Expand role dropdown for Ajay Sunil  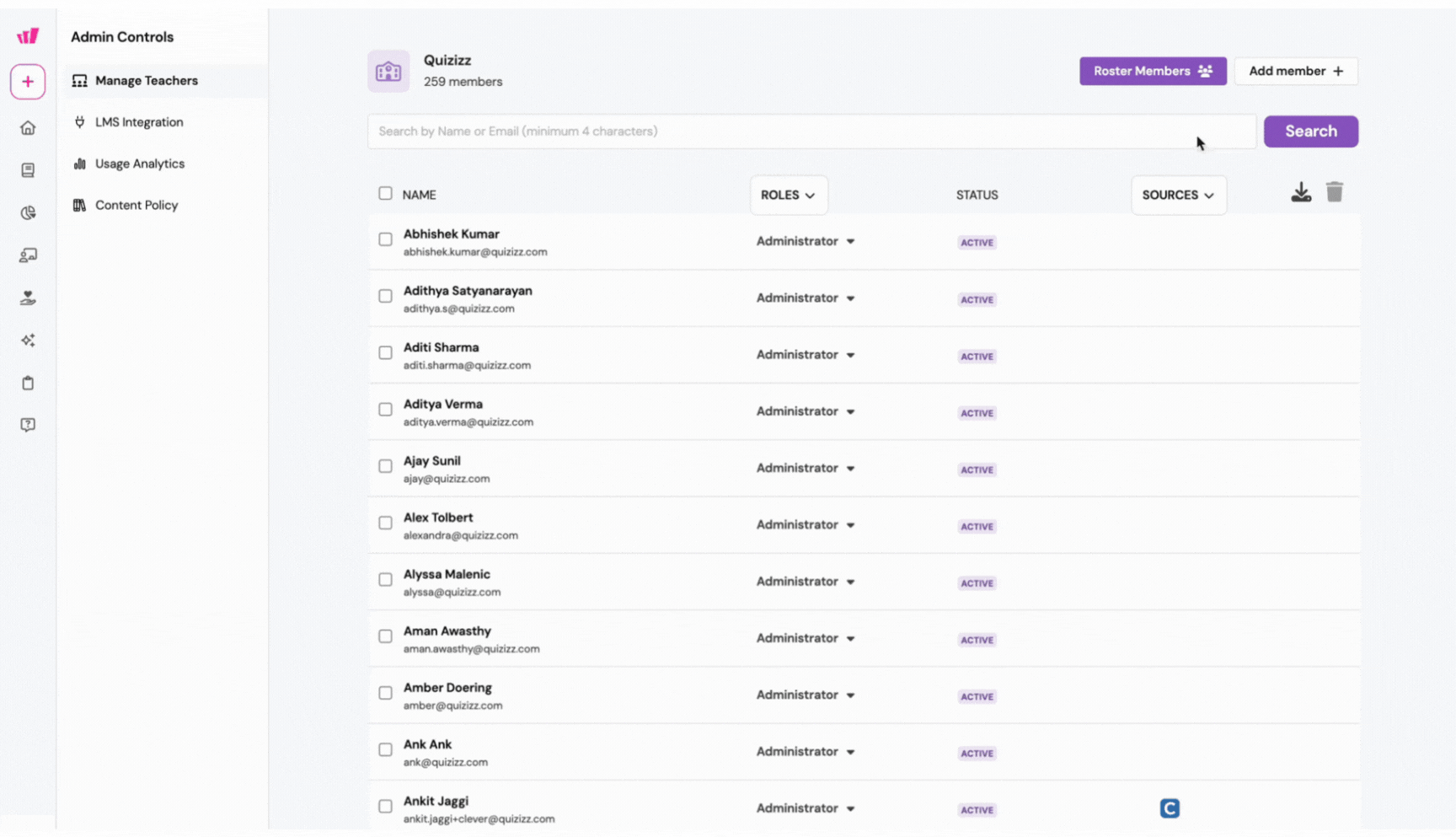806,468
